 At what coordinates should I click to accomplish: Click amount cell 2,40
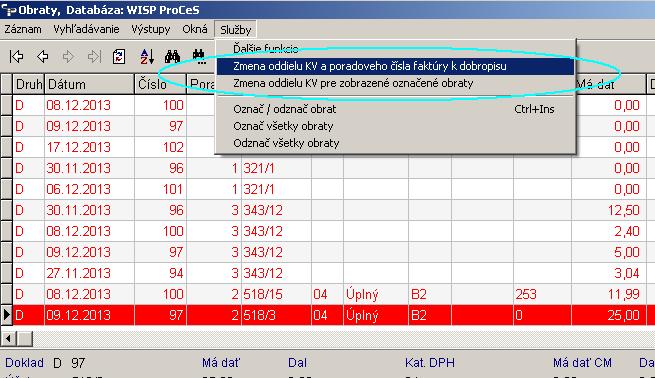point(608,231)
